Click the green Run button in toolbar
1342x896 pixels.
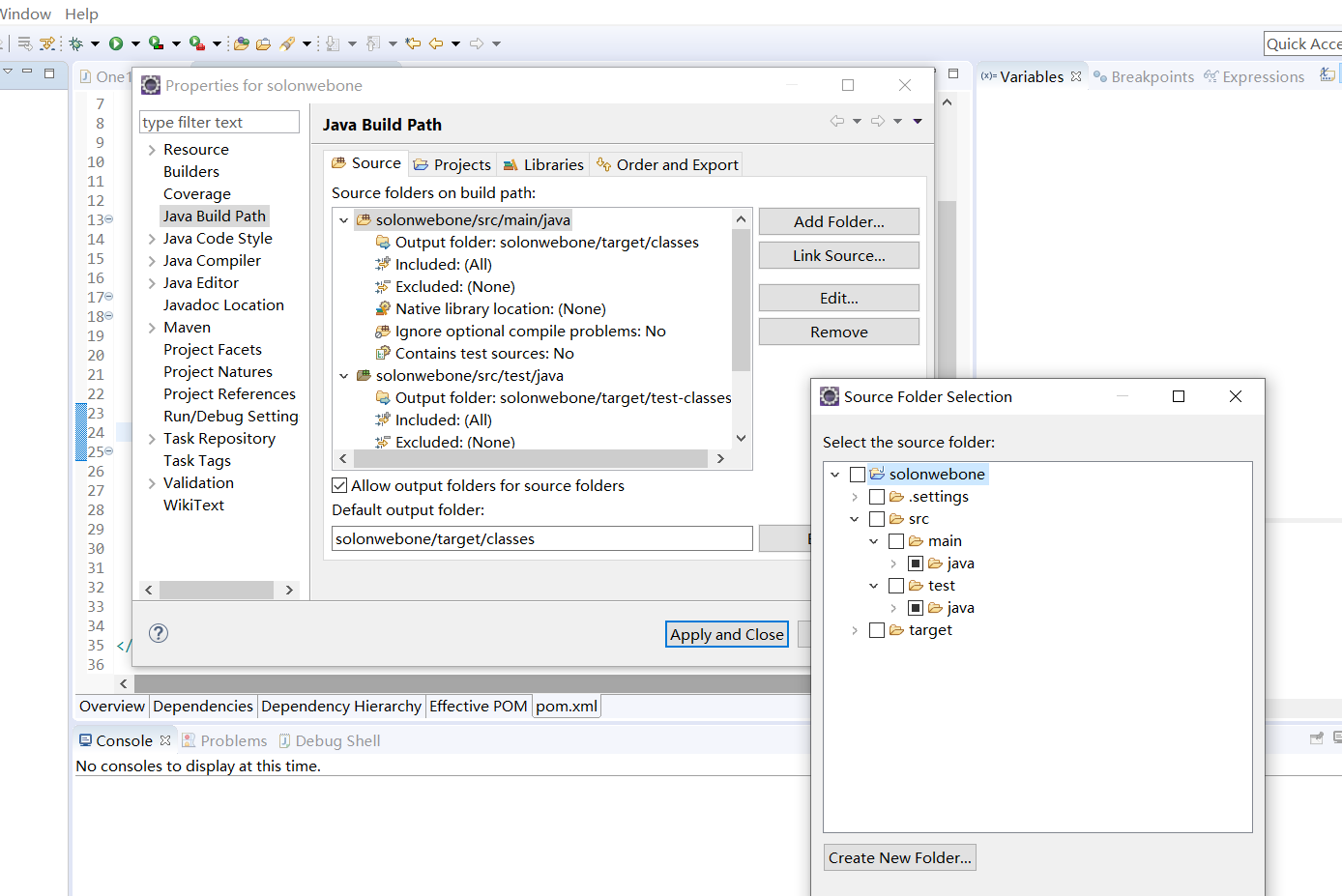click(x=116, y=43)
